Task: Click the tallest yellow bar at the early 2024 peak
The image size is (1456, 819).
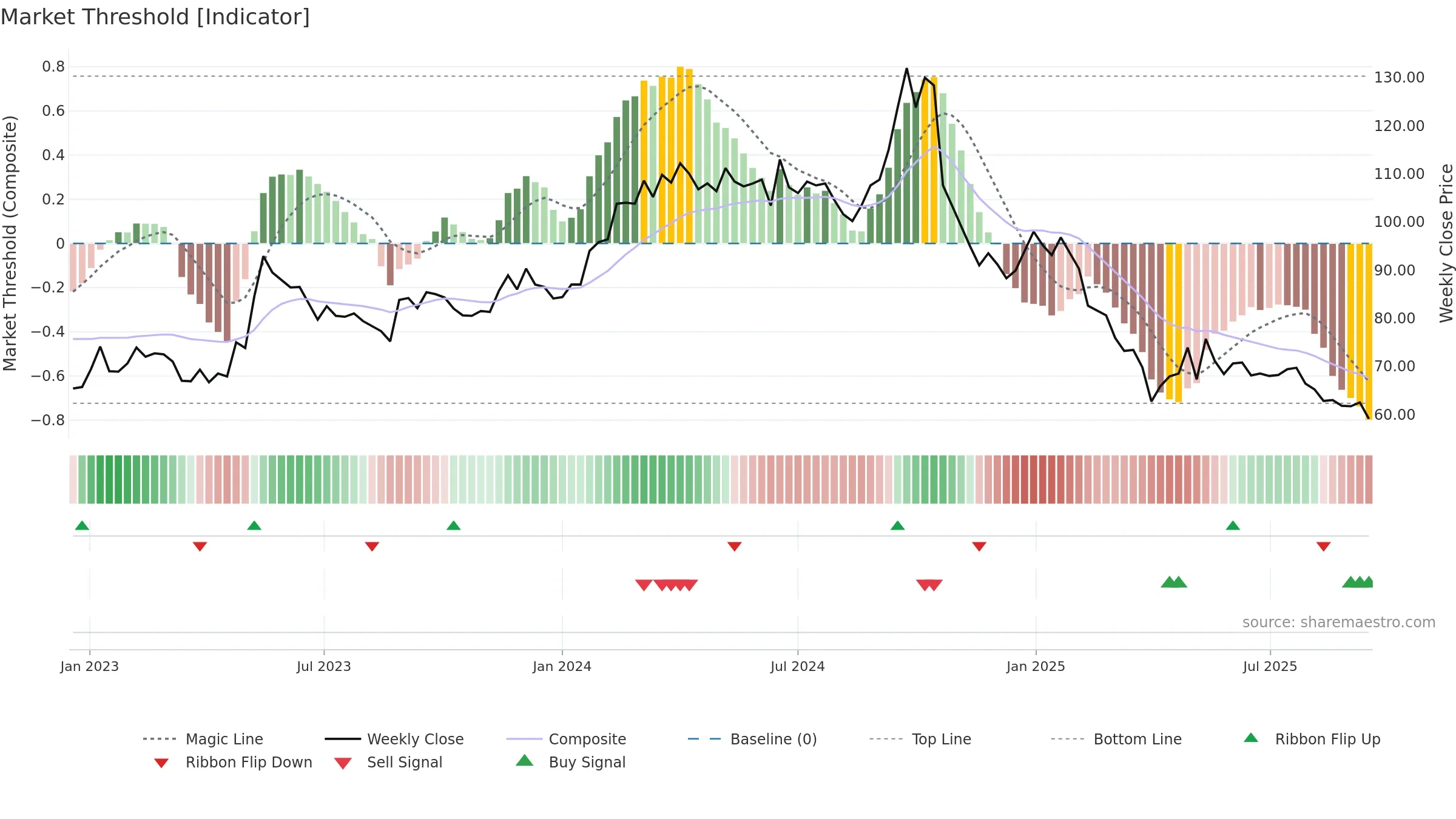Action: [680, 155]
